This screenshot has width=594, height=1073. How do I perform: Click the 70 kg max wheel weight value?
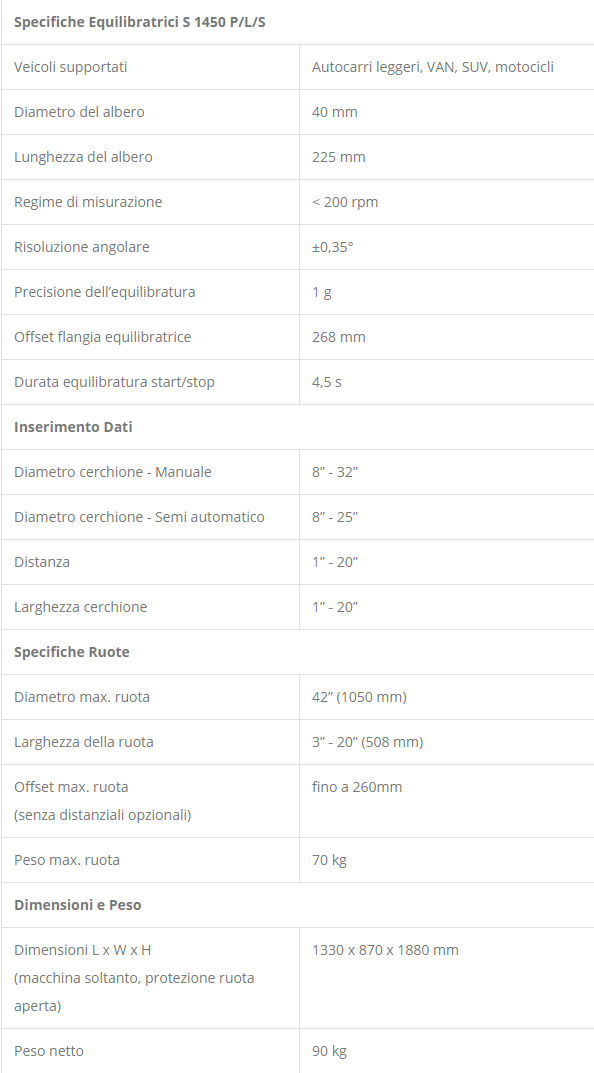329,859
